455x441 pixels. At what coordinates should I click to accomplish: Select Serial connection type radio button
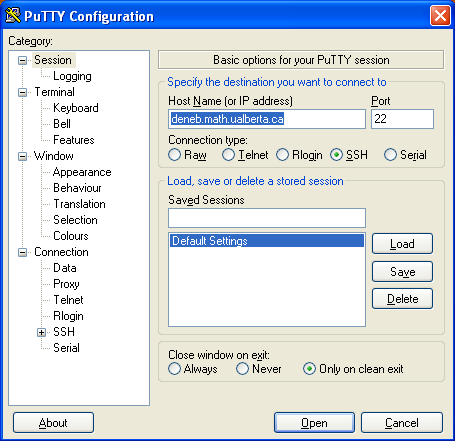click(390, 155)
